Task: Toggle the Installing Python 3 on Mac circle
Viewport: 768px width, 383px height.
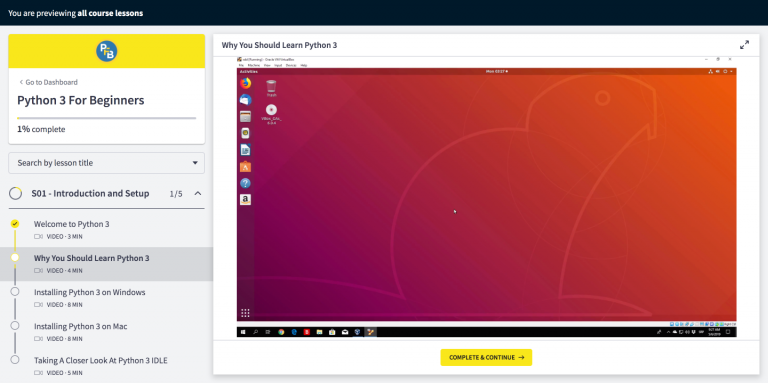Action: click(15, 326)
